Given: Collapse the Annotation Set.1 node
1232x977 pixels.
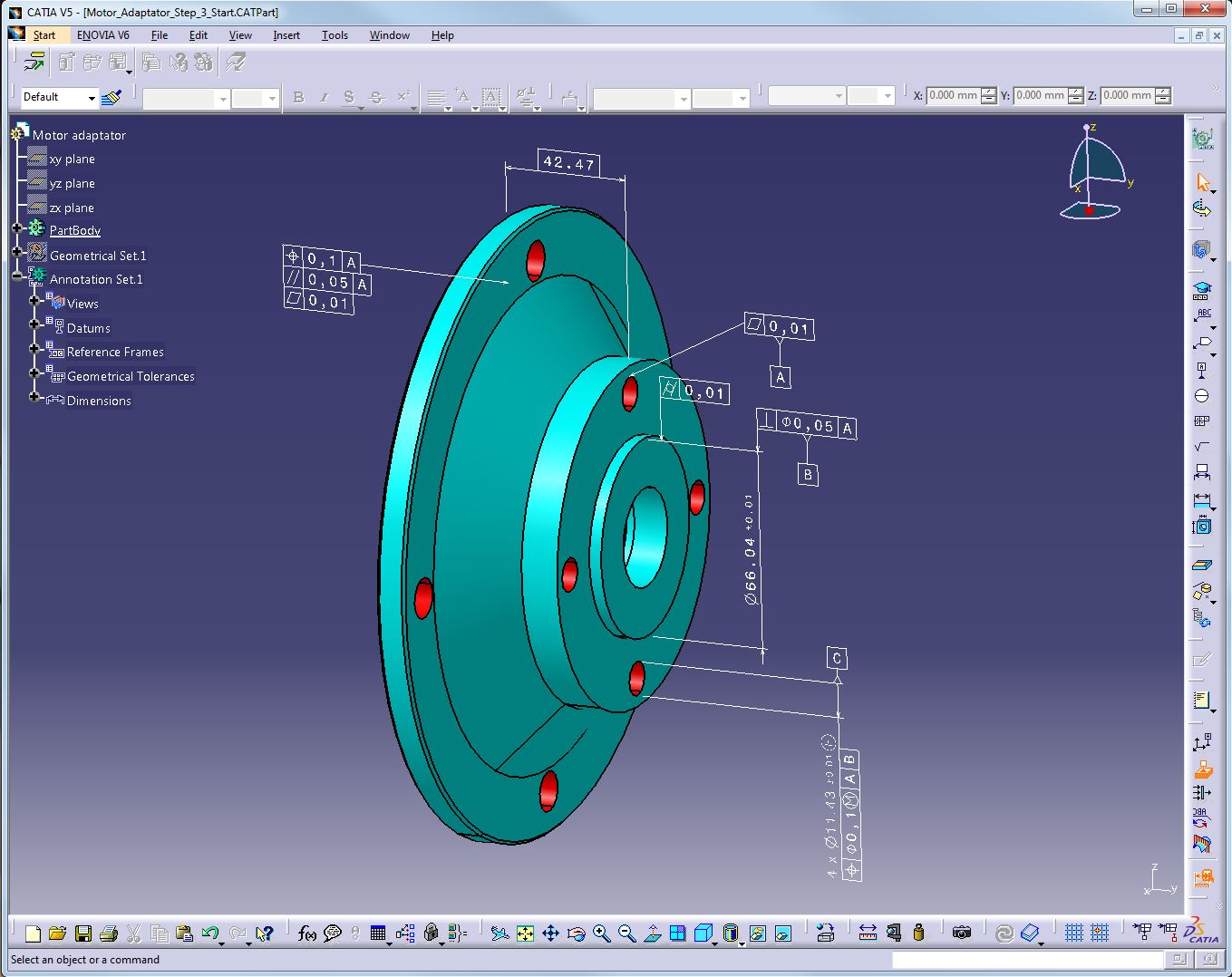Looking at the screenshot, I should pos(17,276).
